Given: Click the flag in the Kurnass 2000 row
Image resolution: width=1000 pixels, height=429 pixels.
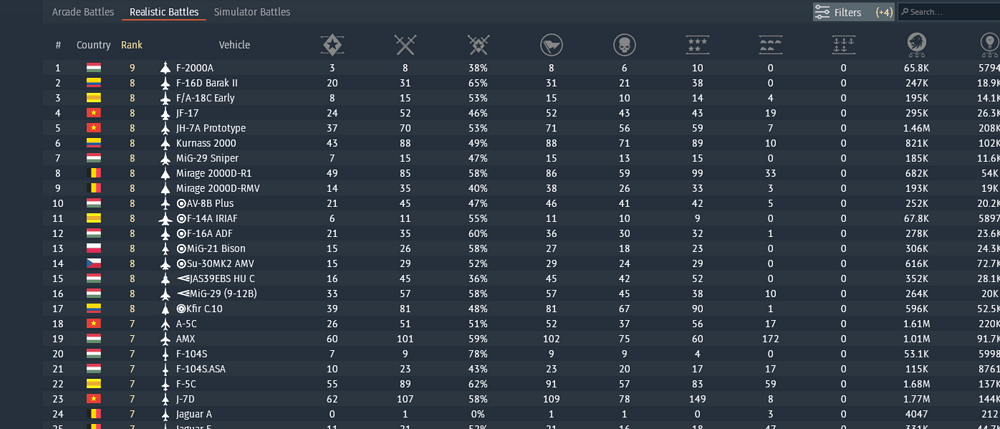Looking at the screenshot, I should point(93,143).
